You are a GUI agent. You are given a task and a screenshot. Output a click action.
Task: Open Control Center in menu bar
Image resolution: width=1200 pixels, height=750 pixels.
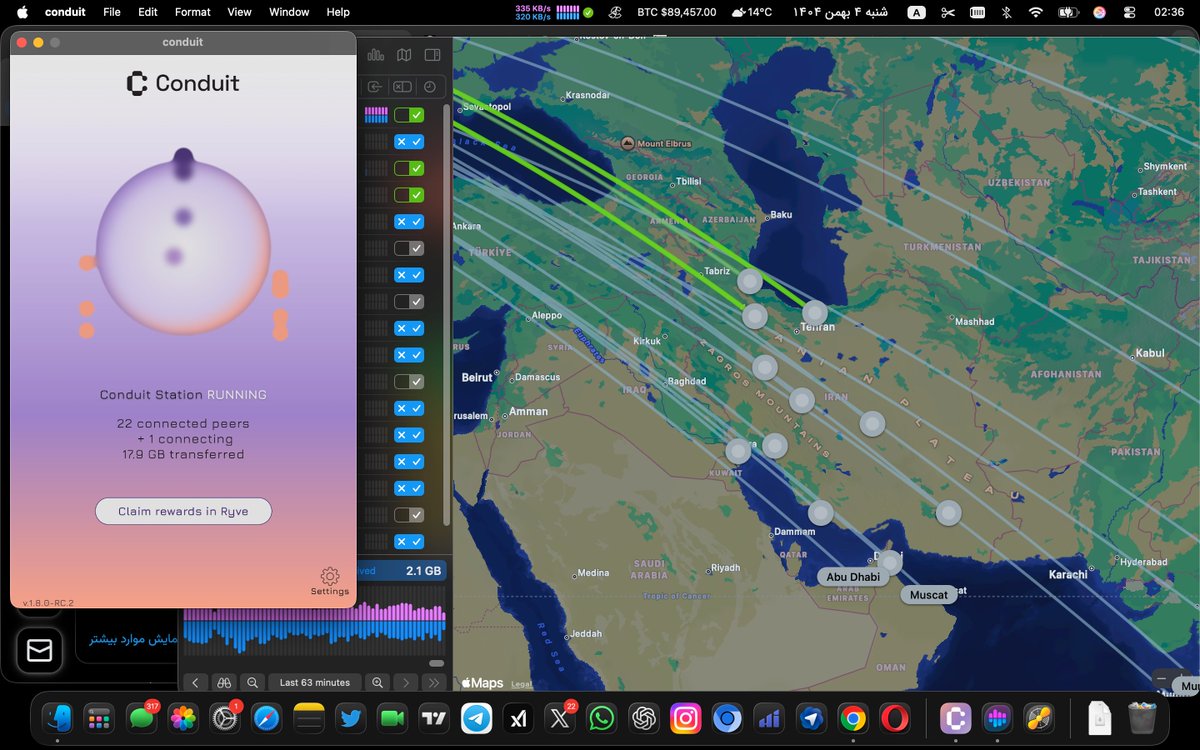1130,12
